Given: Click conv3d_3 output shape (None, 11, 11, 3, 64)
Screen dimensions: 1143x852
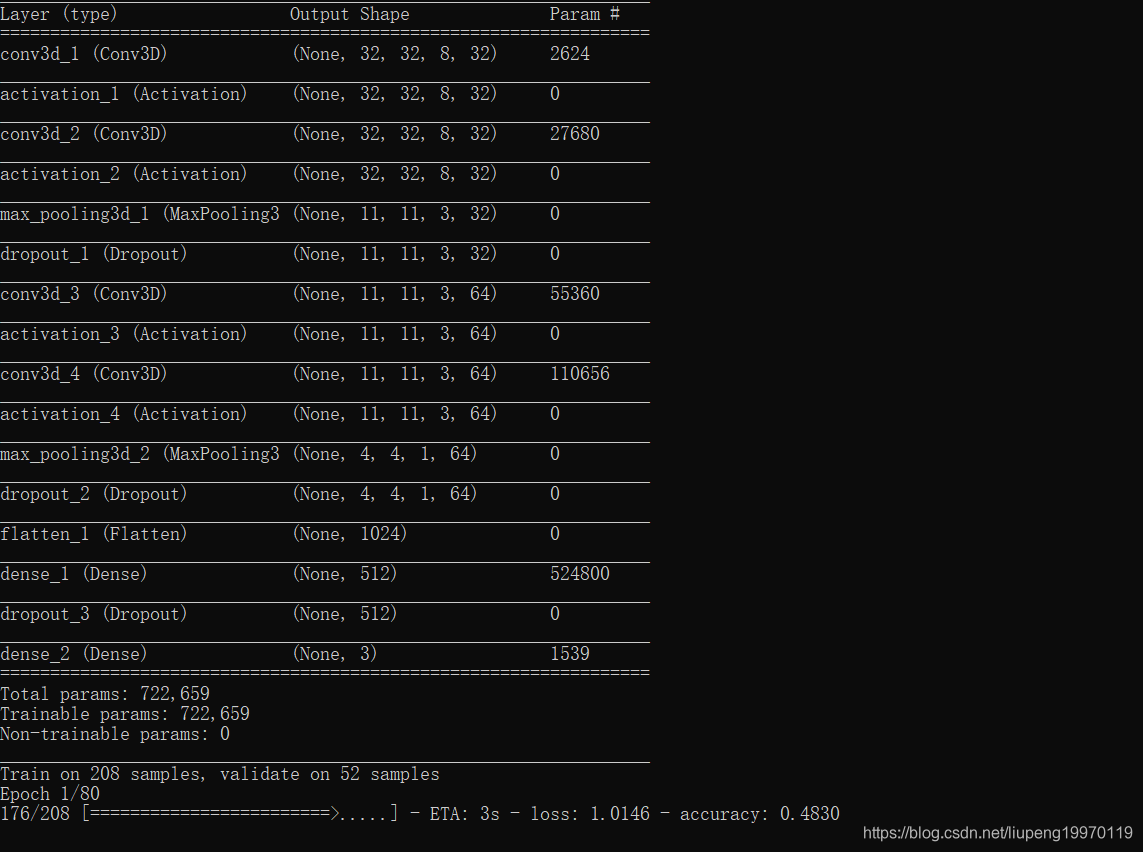Looking at the screenshot, I should click(395, 294).
